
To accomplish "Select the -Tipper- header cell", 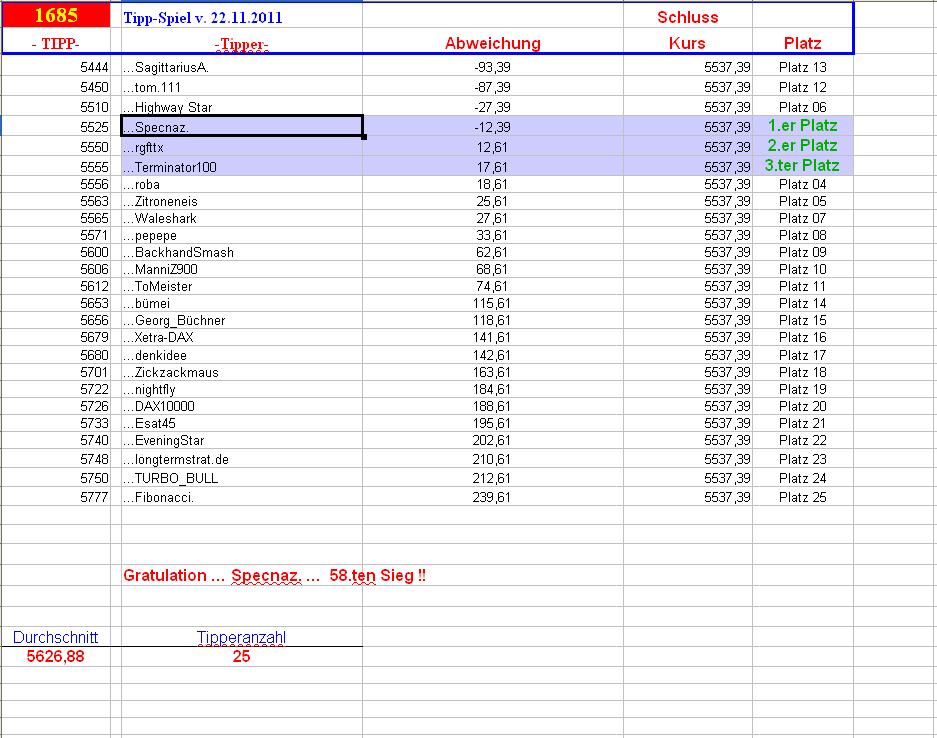I will tap(241, 44).
